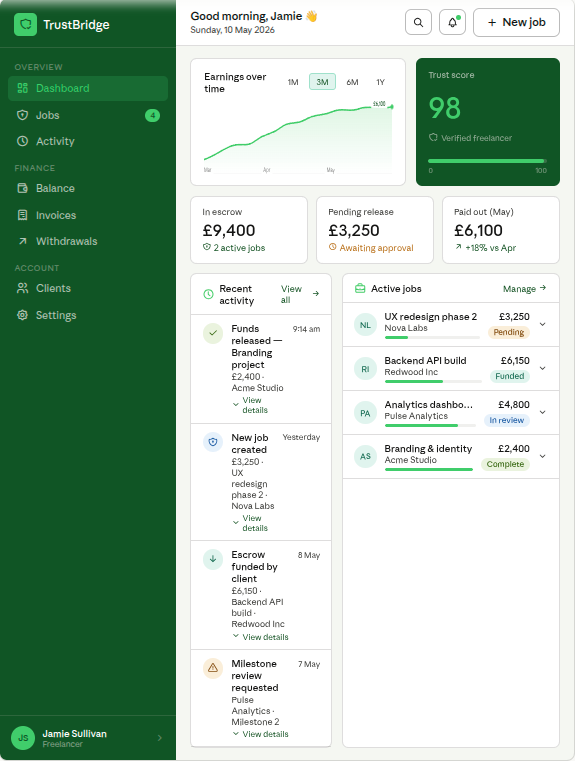The width and height of the screenshot is (575, 761).
Task: Click the In review status badge
Action: coord(507,420)
